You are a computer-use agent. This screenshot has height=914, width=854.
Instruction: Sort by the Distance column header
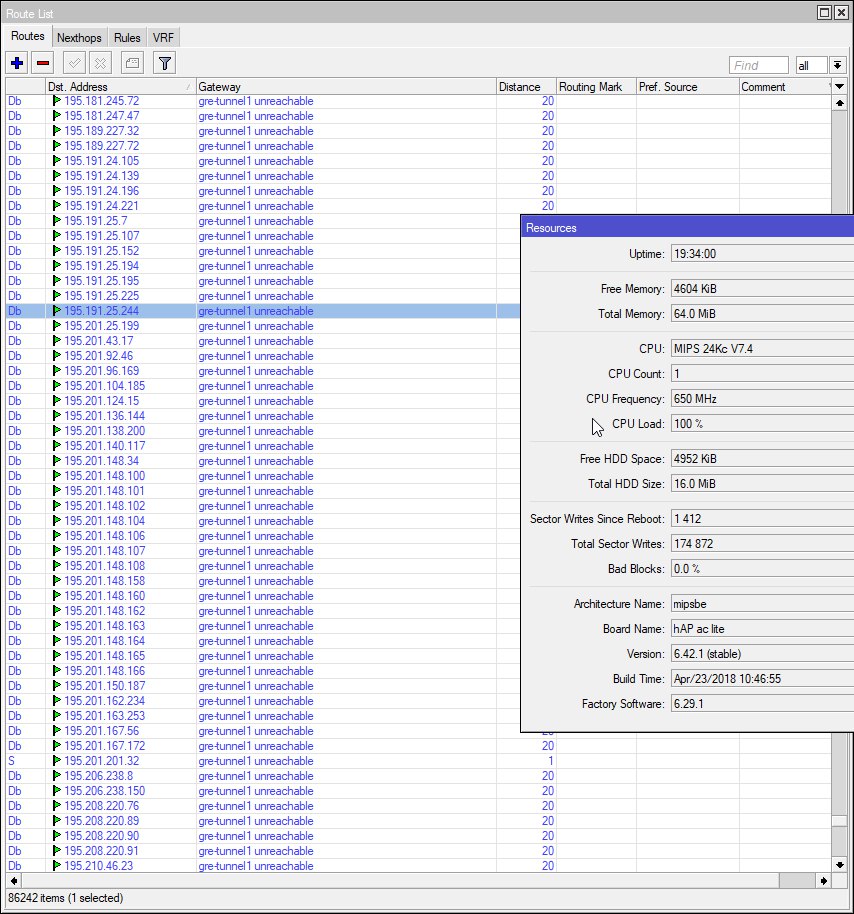click(x=526, y=87)
